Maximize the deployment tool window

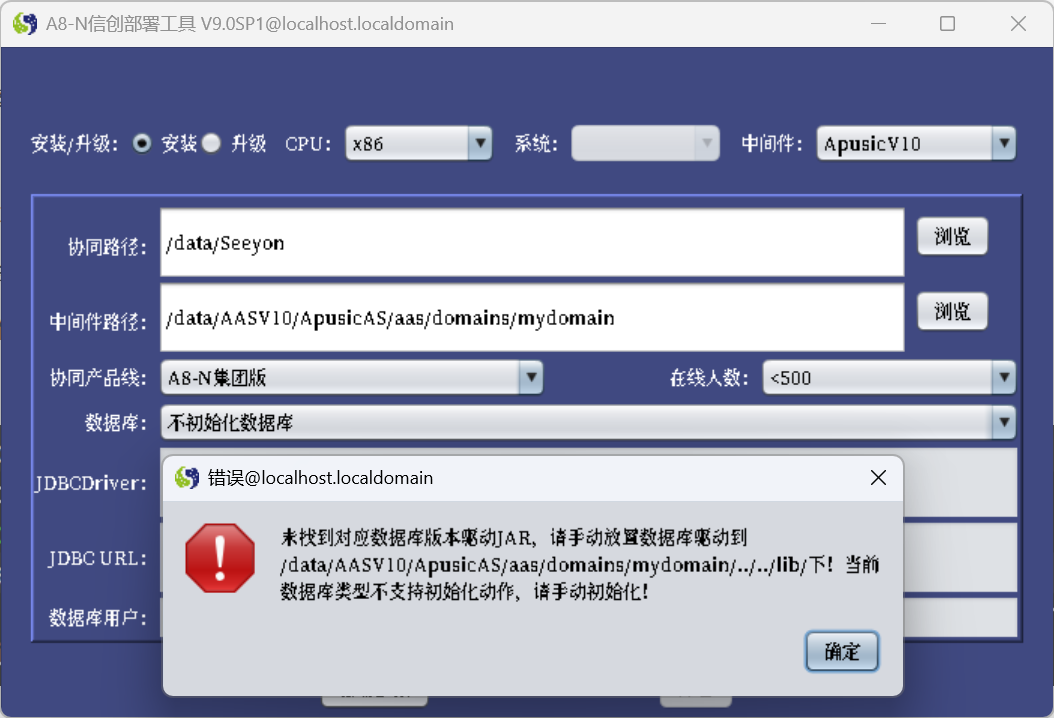tap(947, 24)
